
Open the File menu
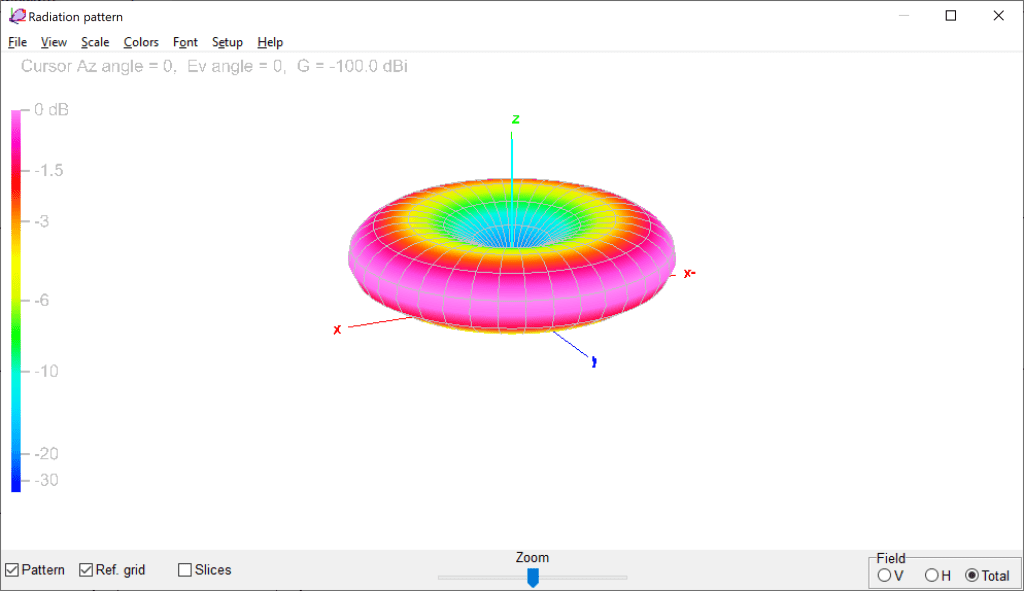[17, 42]
